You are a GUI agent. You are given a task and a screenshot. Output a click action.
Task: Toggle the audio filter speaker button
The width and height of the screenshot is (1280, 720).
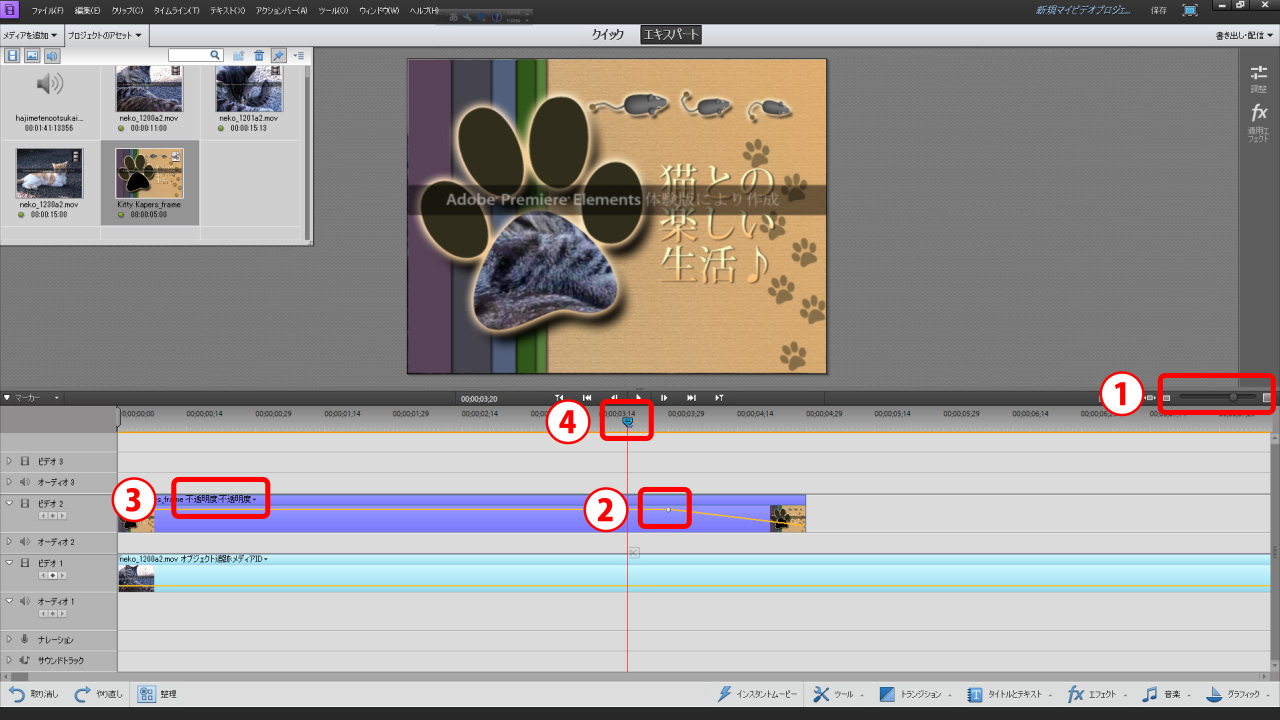pyautogui.click(x=51, y=56)
